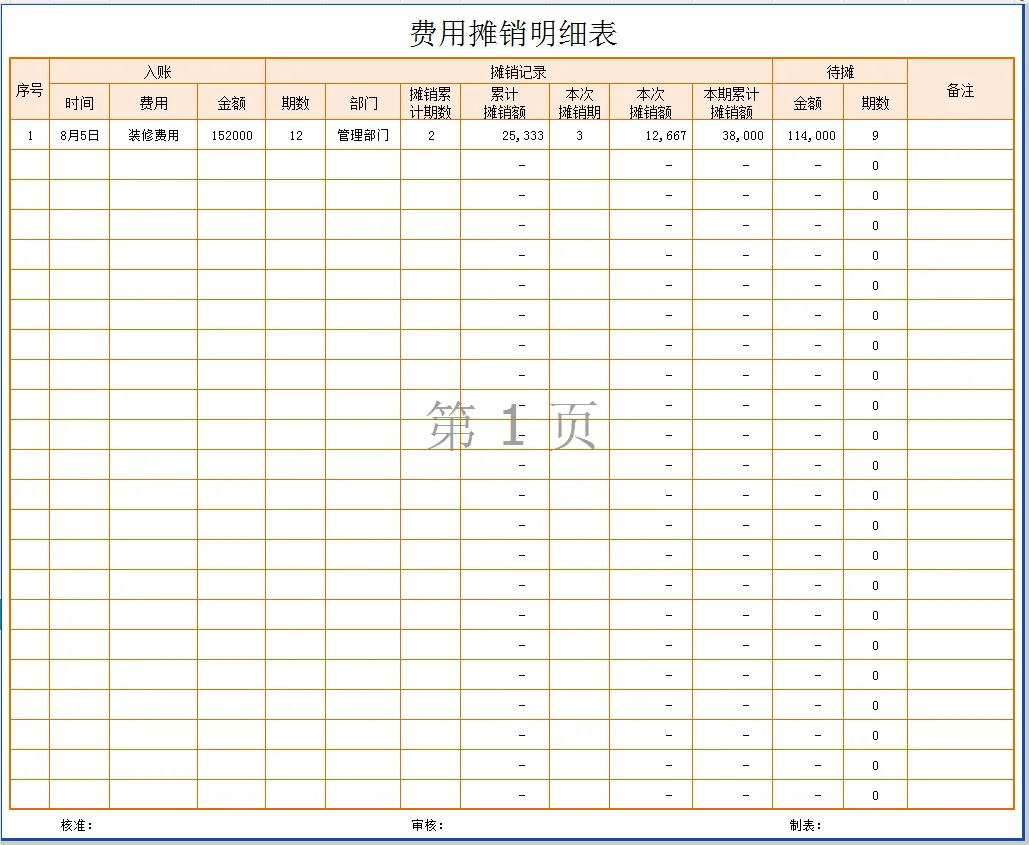Select the title 费用摊销明细表
1029x845 pixels.
513,33
